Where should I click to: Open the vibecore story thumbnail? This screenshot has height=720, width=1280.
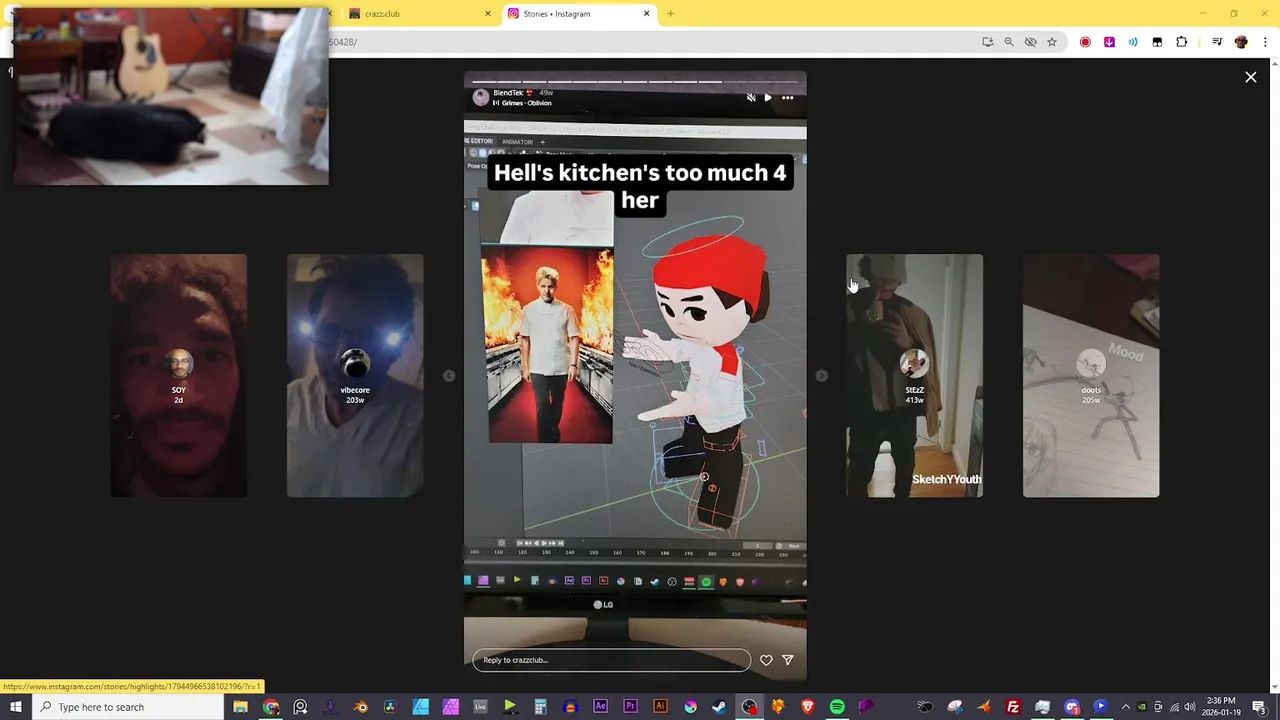(355, 376)
